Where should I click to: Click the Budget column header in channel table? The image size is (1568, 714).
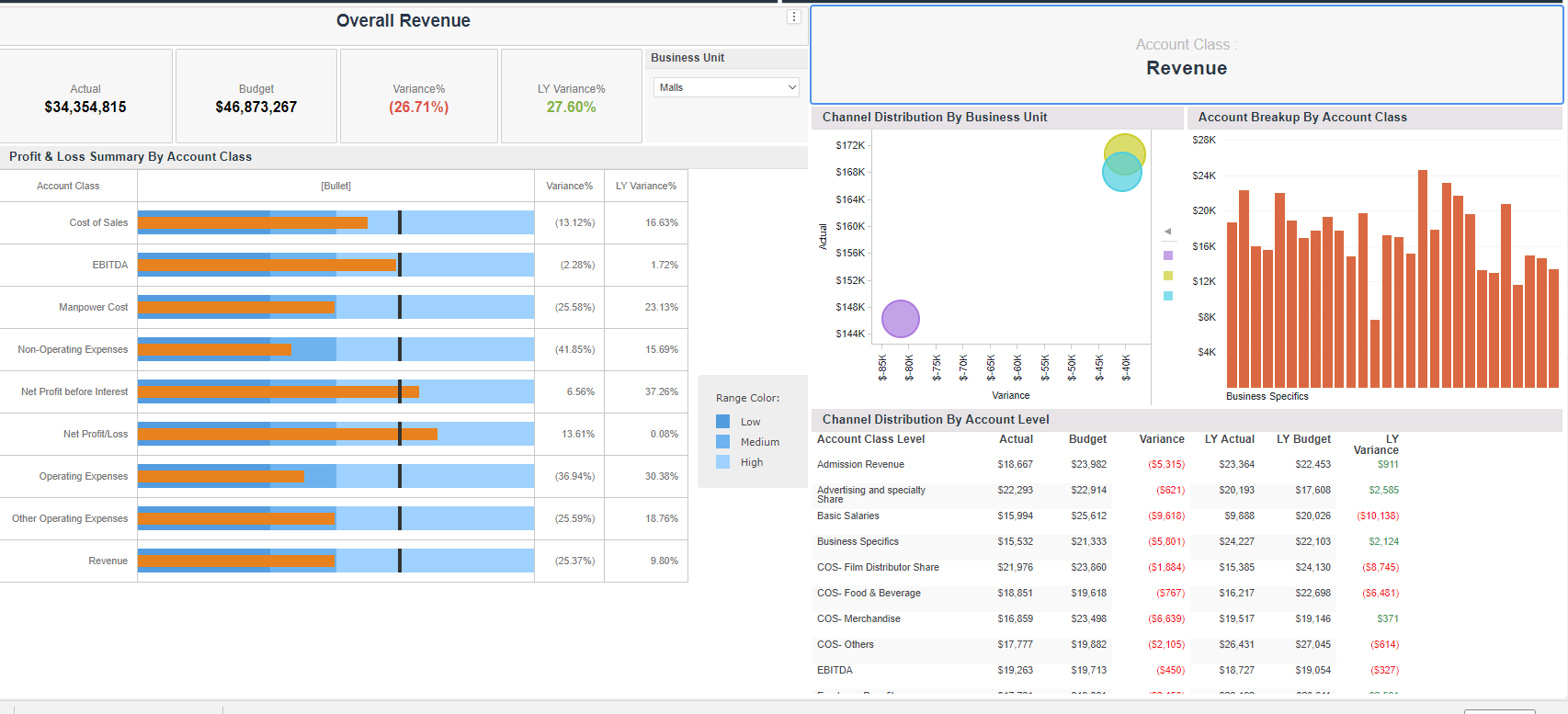point(1087,439)
